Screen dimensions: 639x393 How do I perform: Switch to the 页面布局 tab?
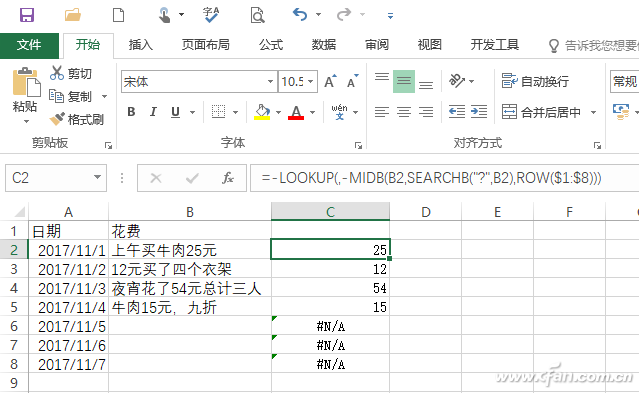point(205,45)
